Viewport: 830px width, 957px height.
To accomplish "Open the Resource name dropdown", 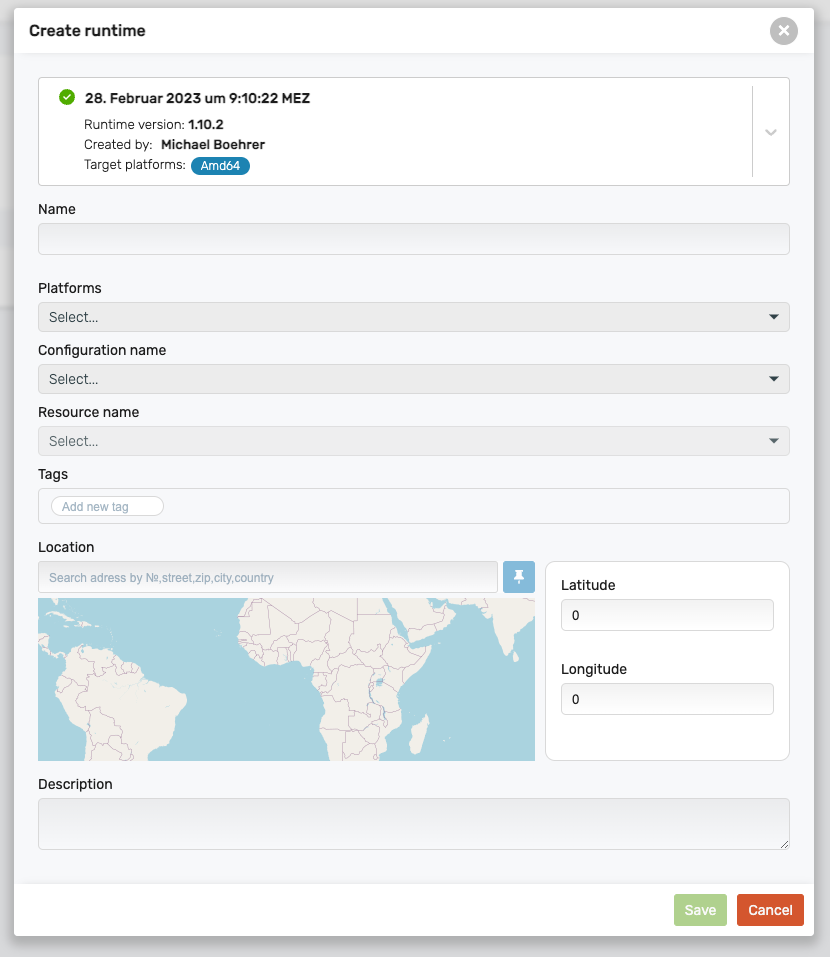I will tap(413, 441).
